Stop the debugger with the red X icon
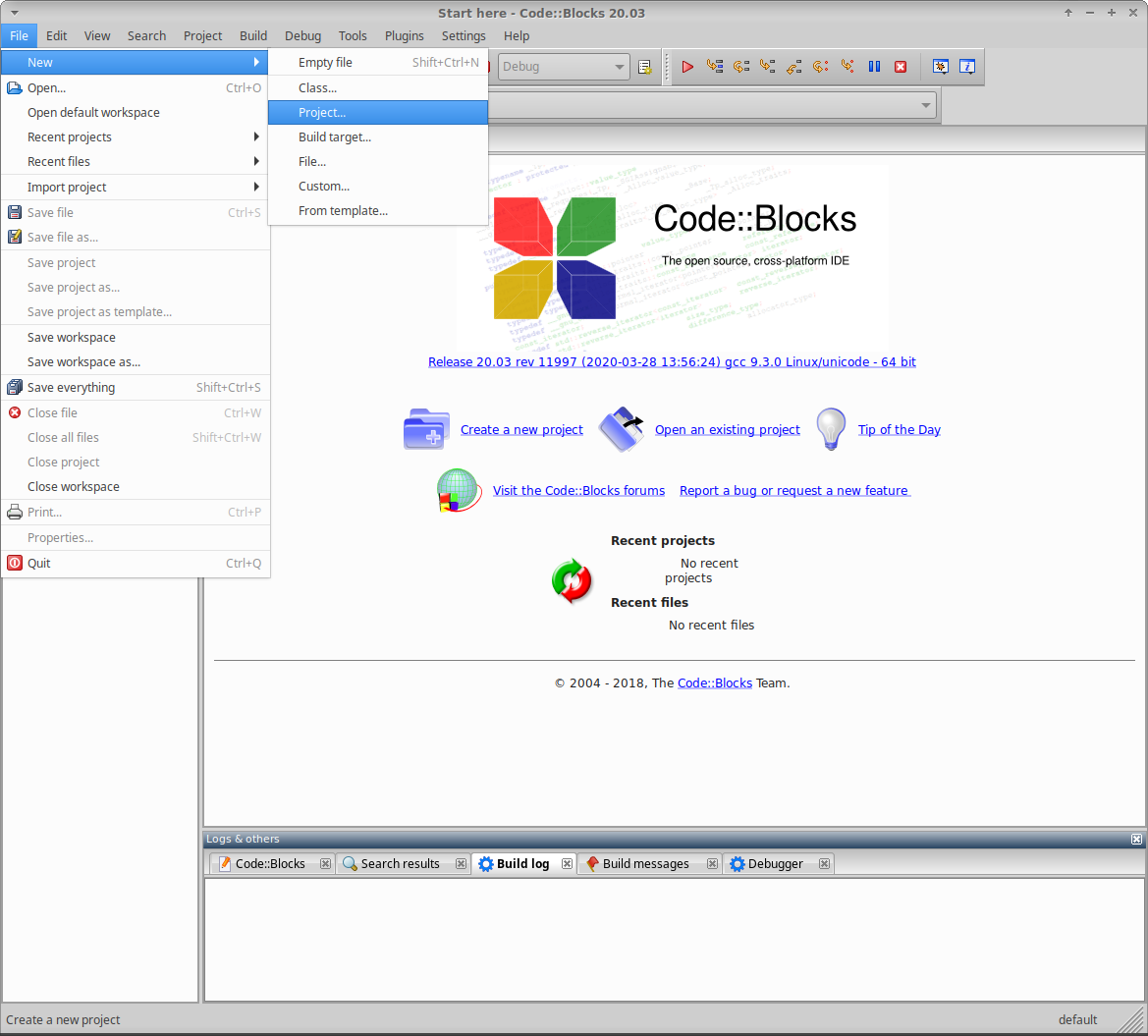The image size is (1148, 1036). pyautogui.click(x=900, y=66)
